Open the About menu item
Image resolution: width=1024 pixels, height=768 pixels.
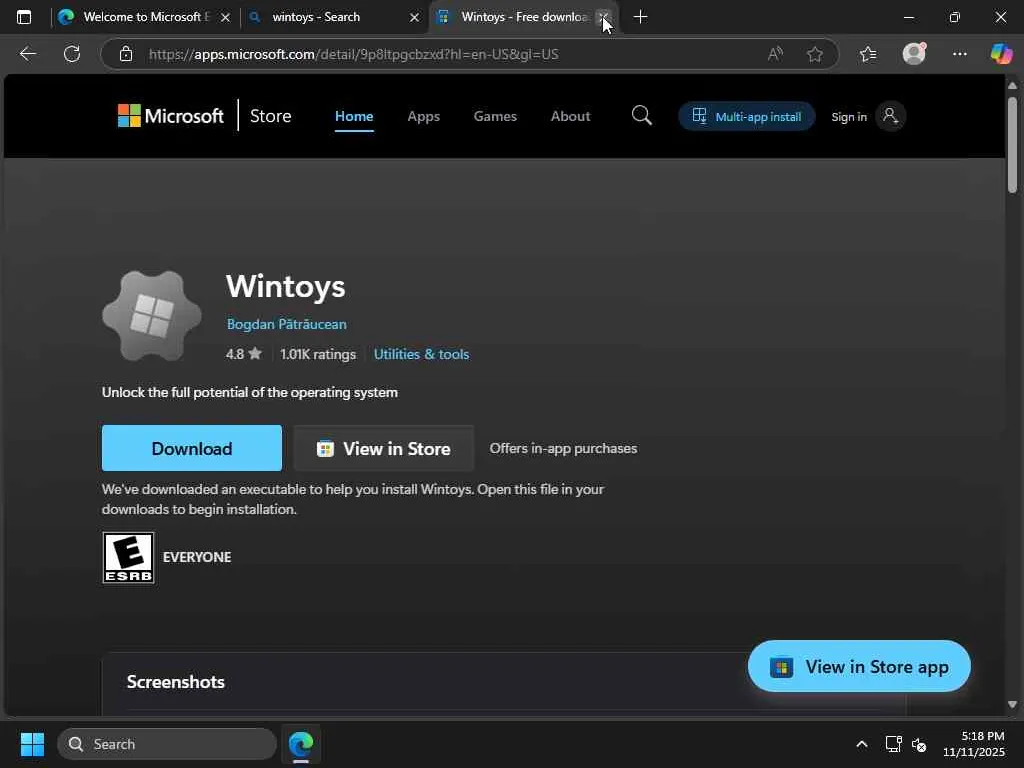click(x=570, y=116)
